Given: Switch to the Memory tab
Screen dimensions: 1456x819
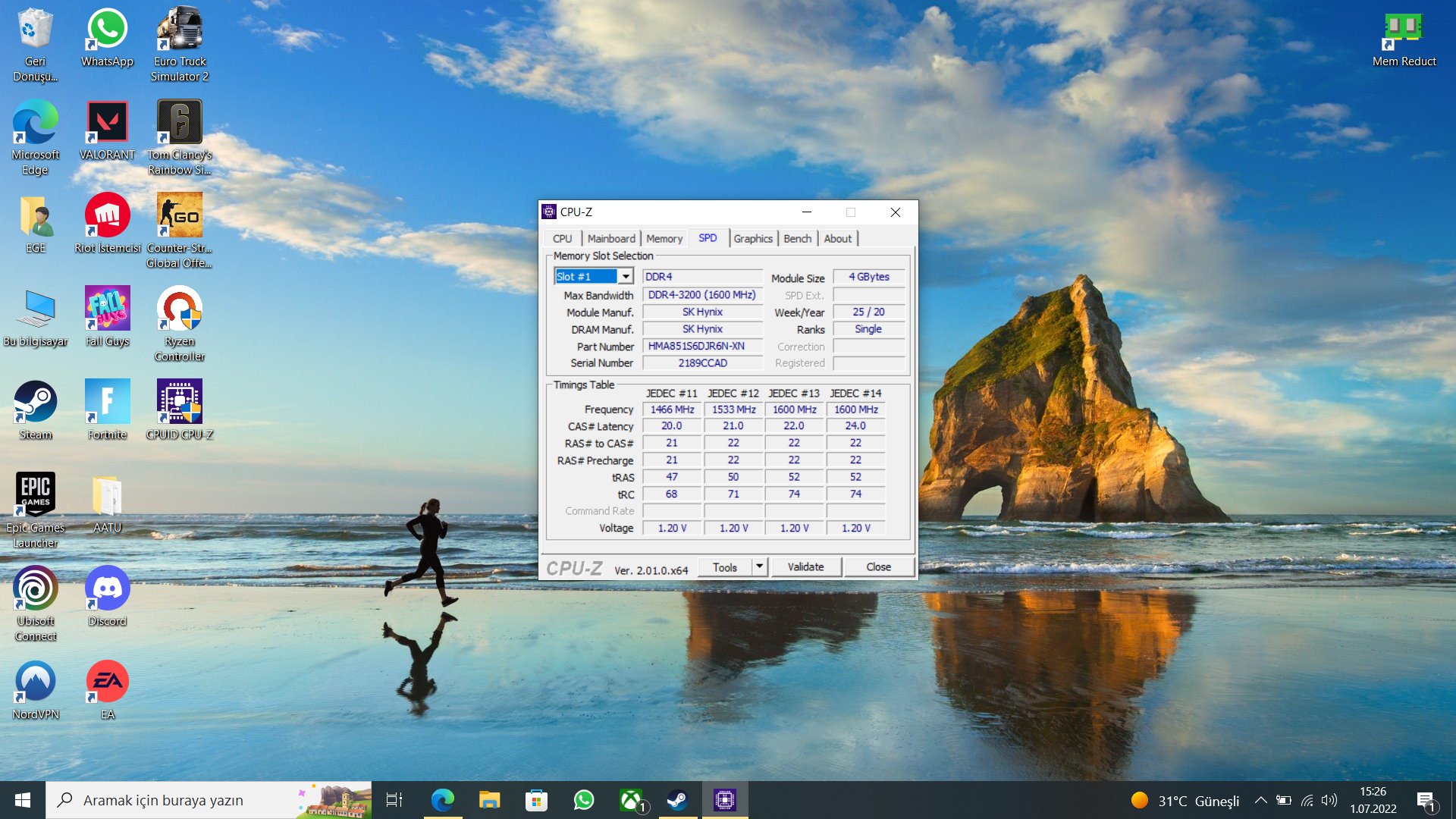Looking at the screenshot, I should coord(664,238).
